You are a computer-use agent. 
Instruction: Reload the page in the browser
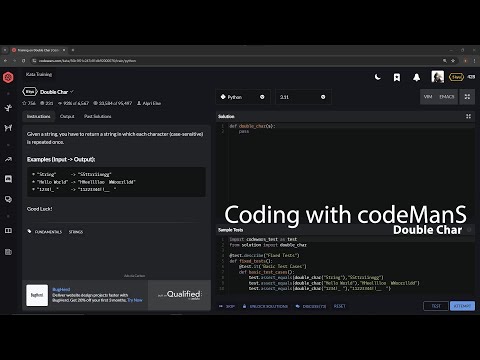[x=23, y=61]
